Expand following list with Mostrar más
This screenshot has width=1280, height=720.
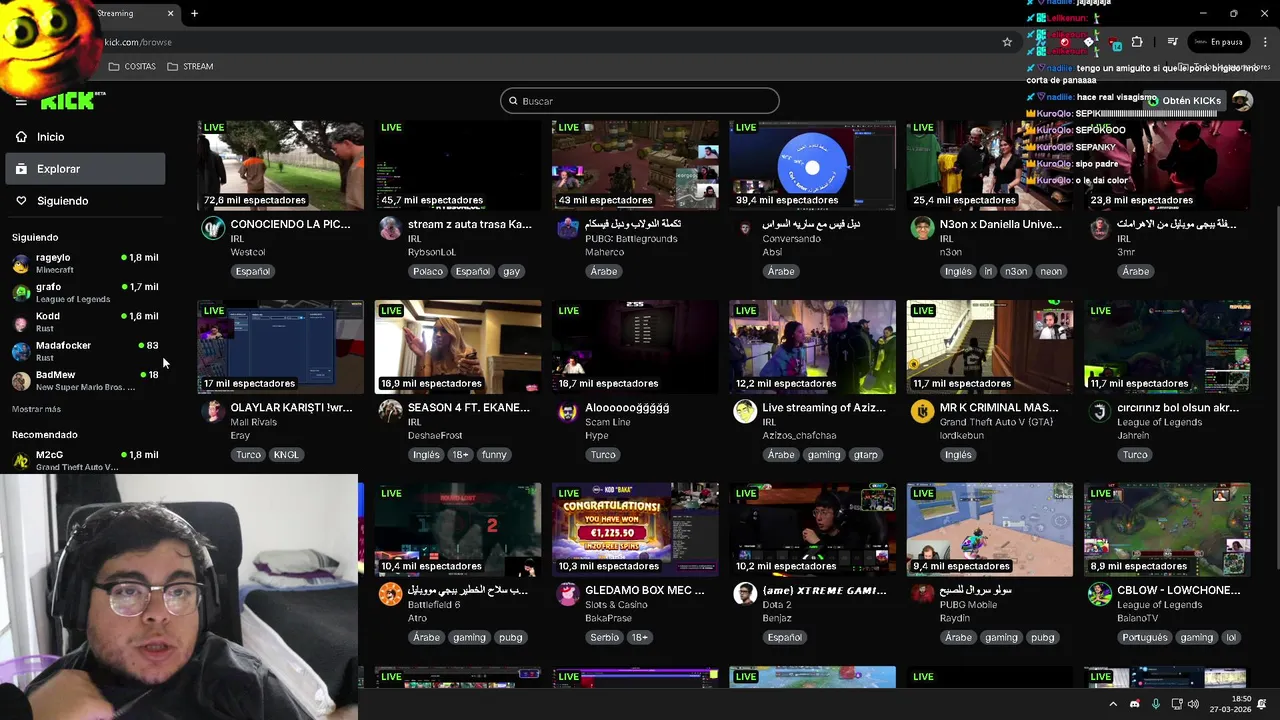click(x=36, y=409)
